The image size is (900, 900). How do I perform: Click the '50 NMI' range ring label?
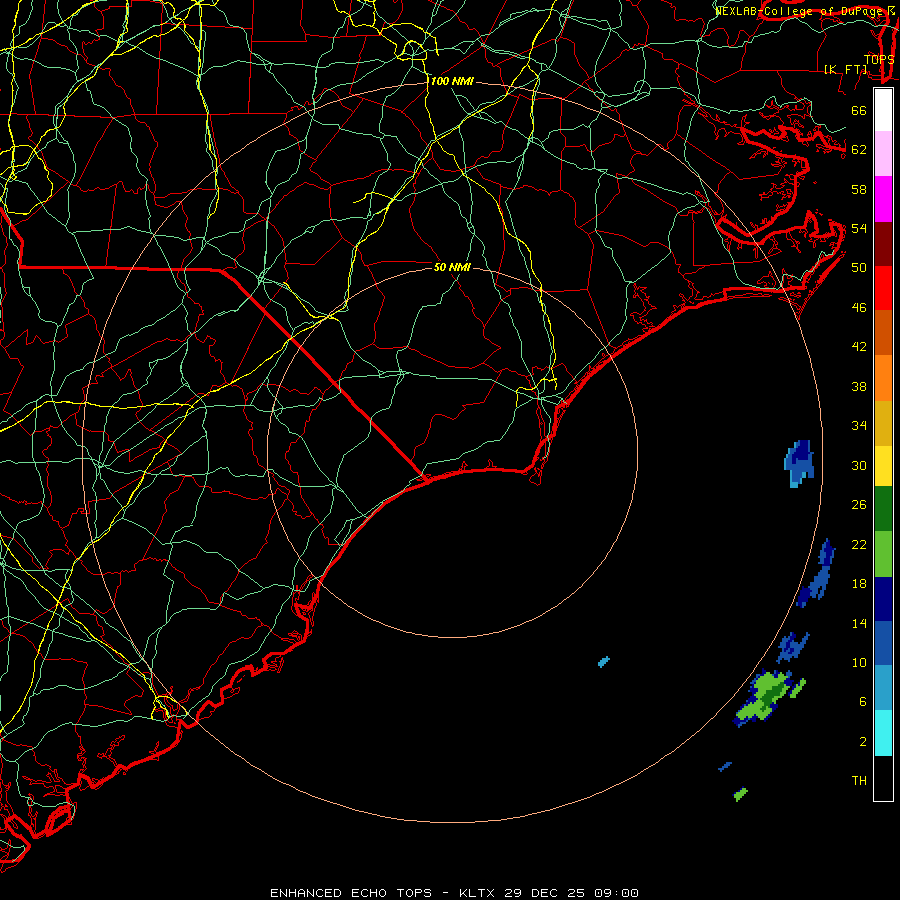452,267
